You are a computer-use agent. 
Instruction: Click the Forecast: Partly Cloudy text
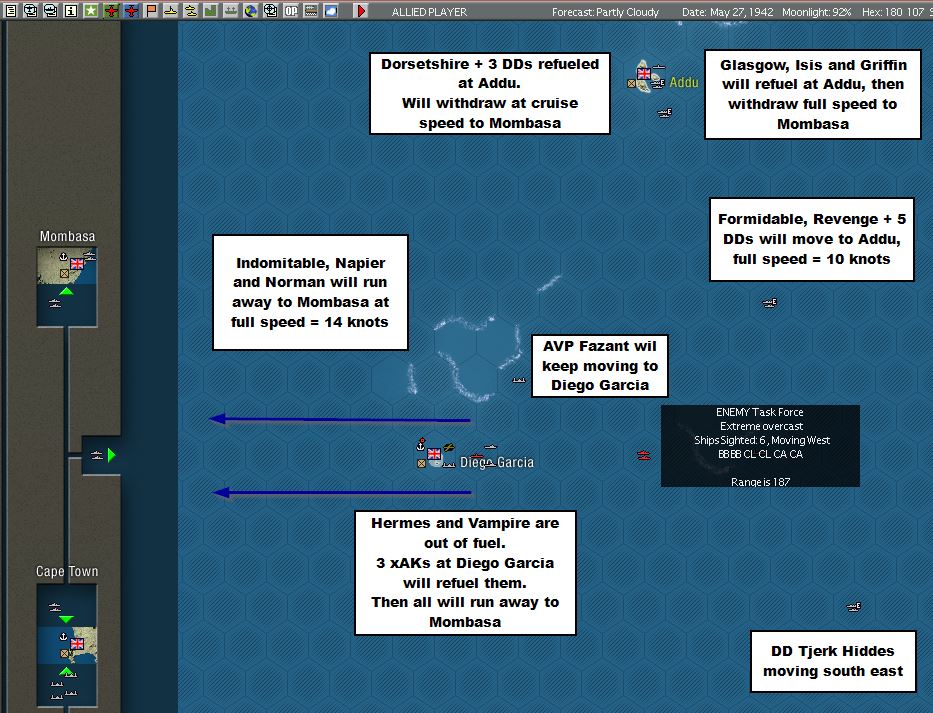(605, 12)
